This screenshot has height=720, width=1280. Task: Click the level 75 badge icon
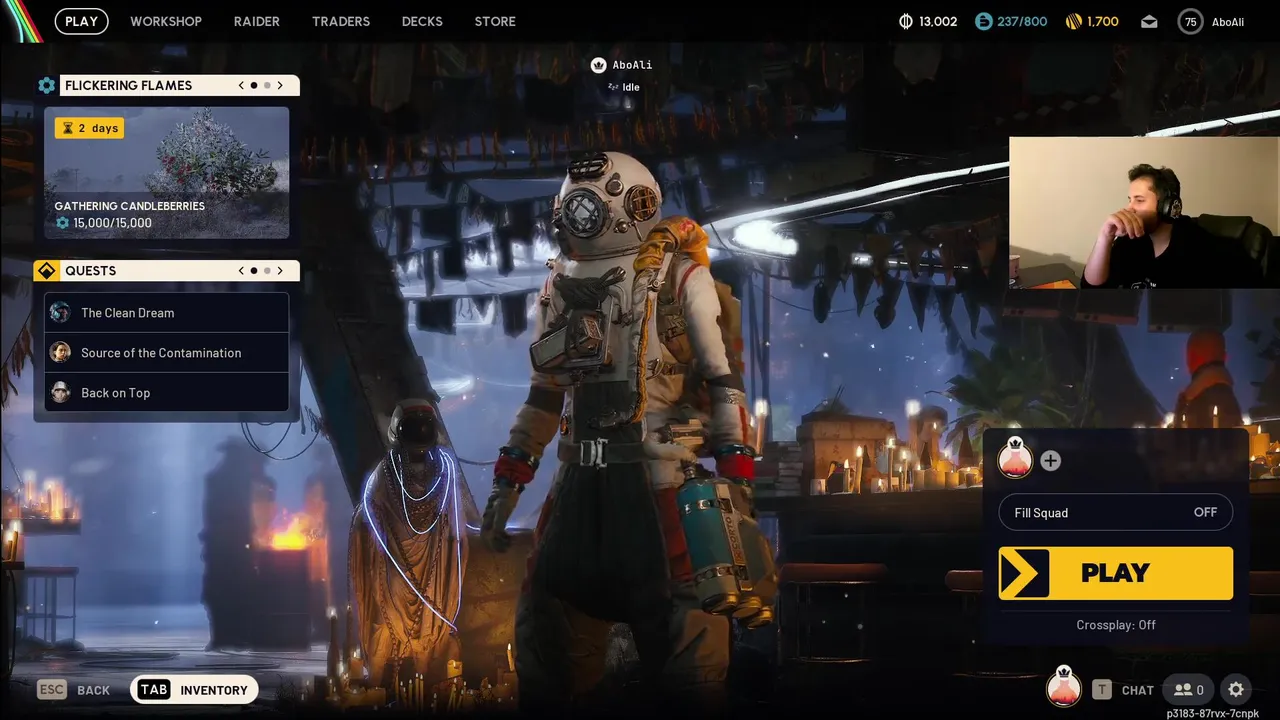click(x=1190, y=21)
